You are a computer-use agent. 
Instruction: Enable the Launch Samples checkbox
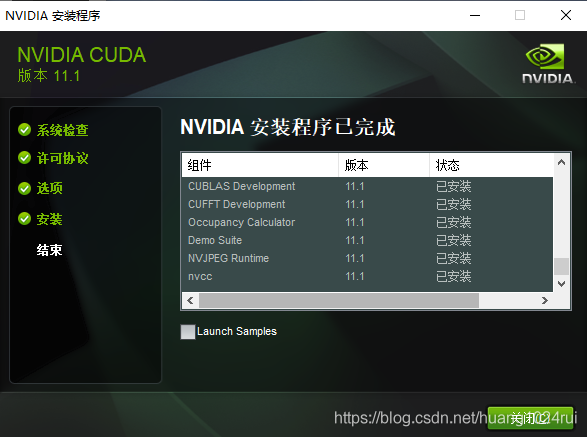point(188,332)
